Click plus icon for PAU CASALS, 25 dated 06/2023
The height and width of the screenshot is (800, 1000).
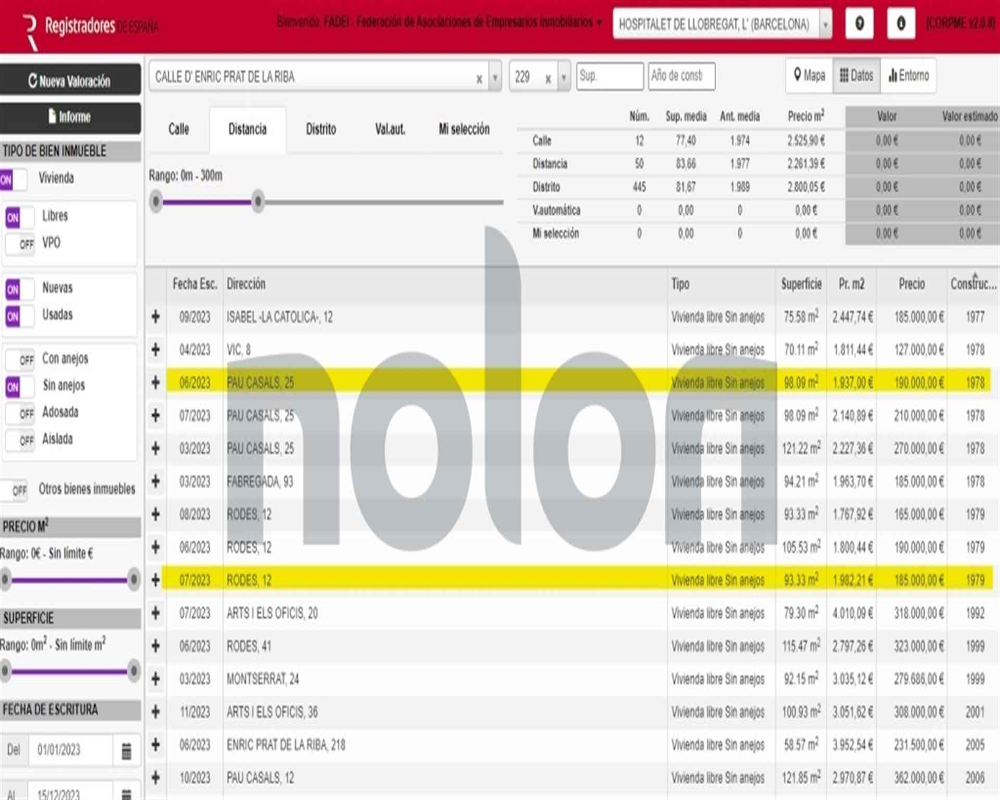156,382
